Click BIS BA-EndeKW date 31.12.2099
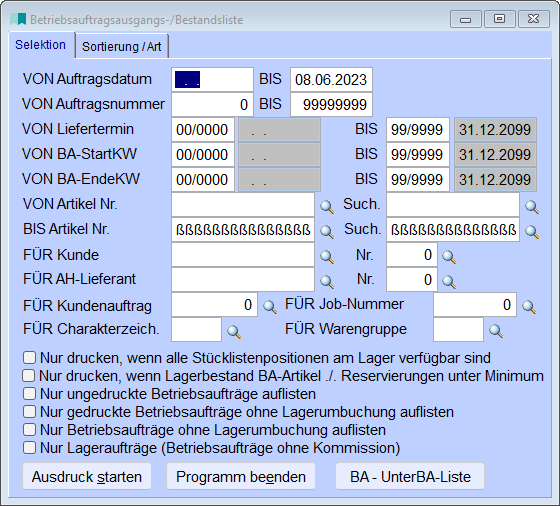The image size is (560, 506). [x=495, y=179]
